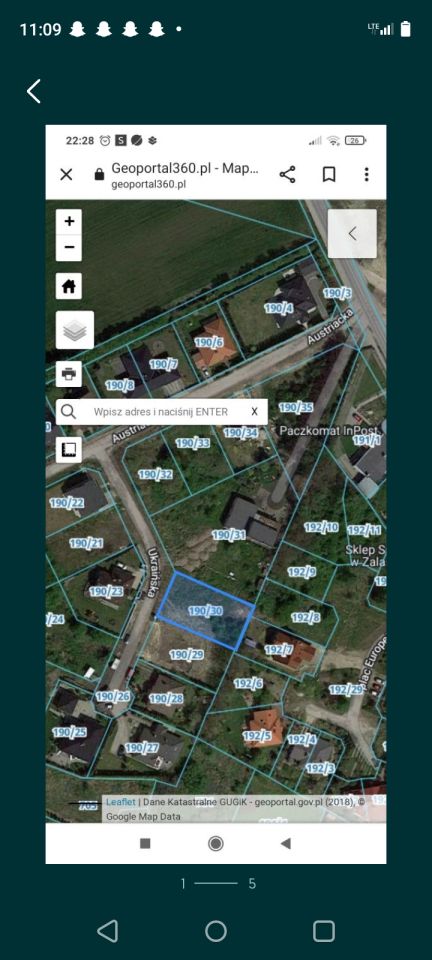Open the Leaflet attribution link
432x960 pixels.
point(121,801)
